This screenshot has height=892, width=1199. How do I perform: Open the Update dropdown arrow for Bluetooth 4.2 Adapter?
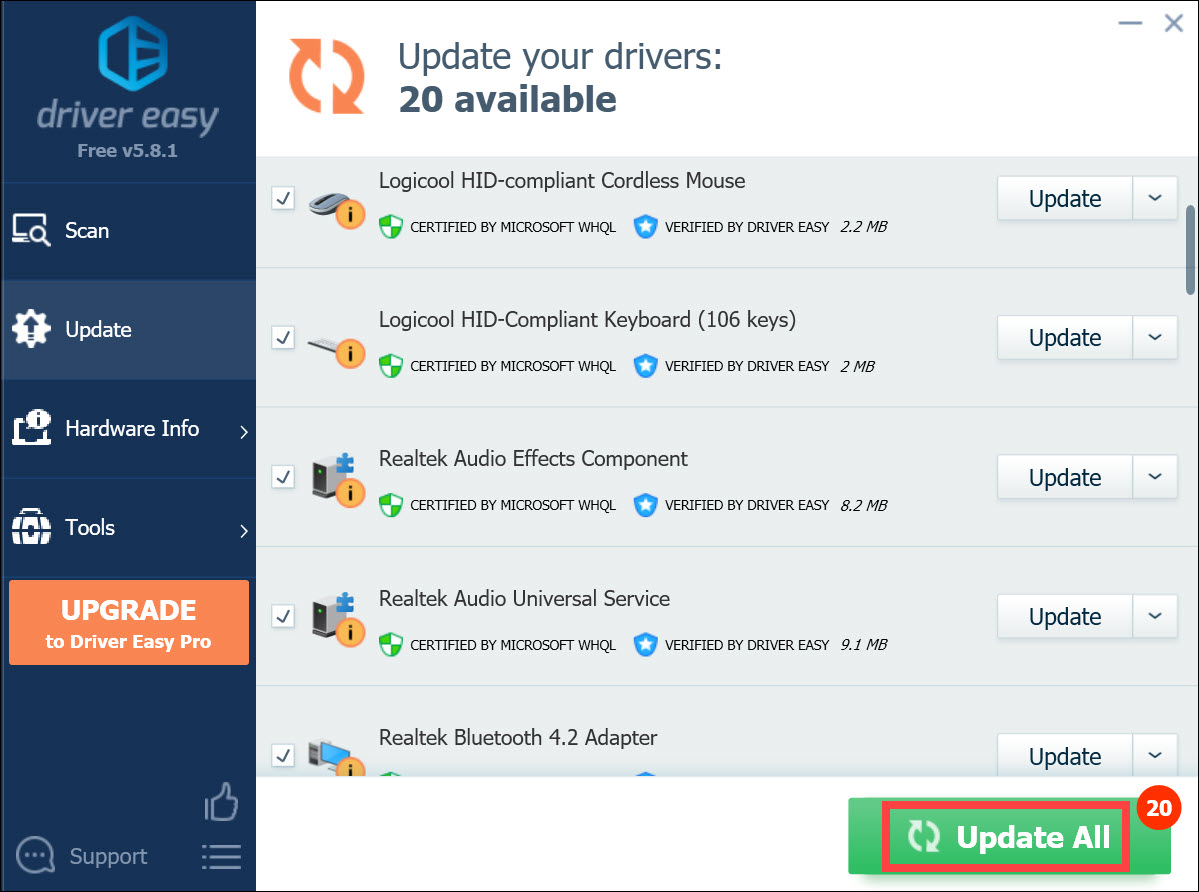click(x=1155, y=755)
